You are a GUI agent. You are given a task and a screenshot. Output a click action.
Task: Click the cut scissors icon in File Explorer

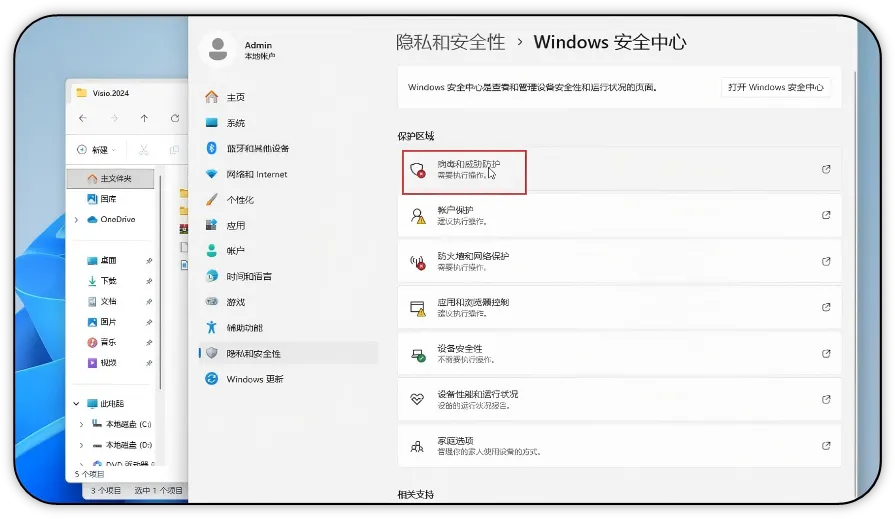143,150
